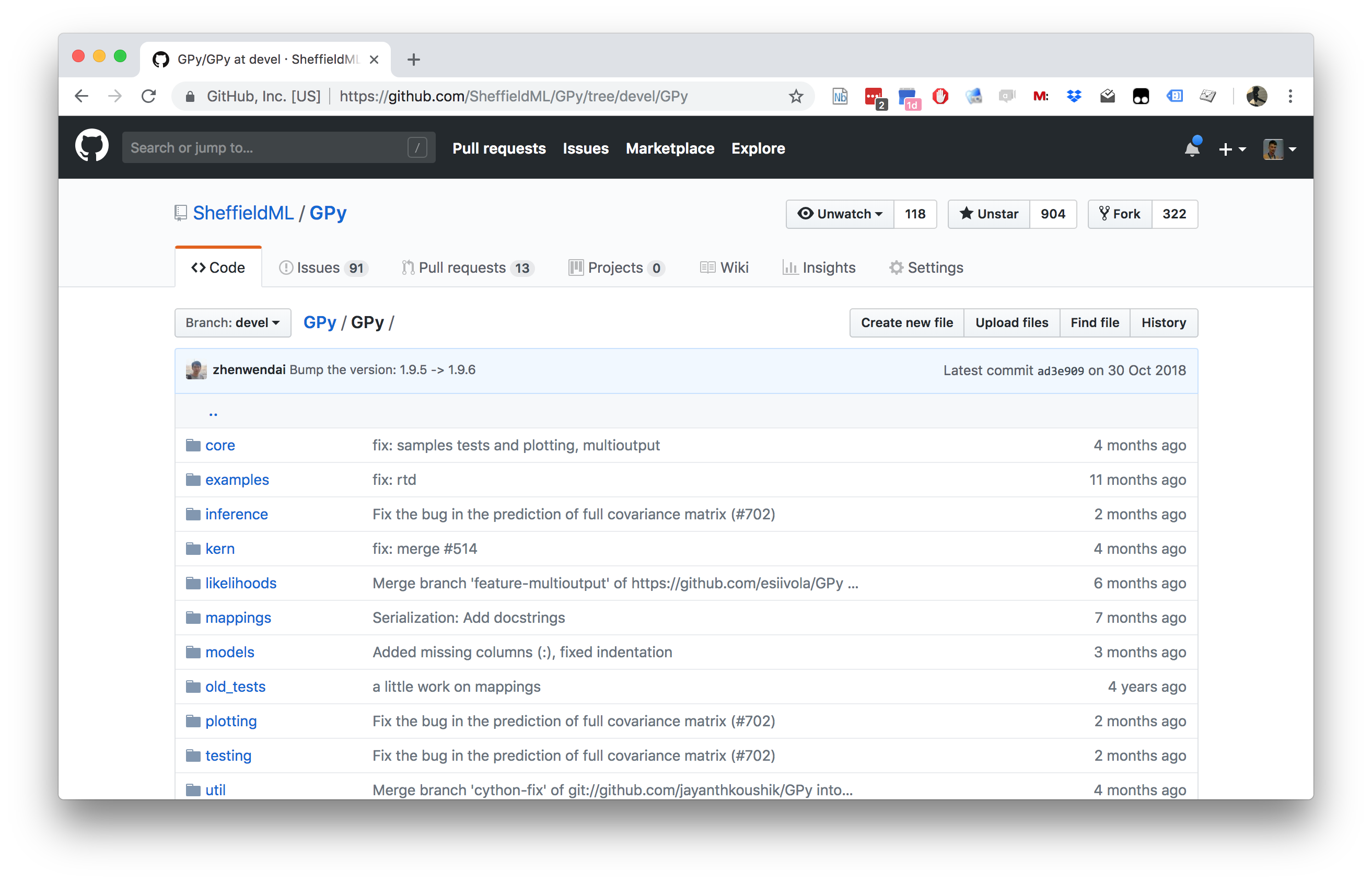
Task: Click zhenwendai's commit avatar
Action: pos(196,370)
